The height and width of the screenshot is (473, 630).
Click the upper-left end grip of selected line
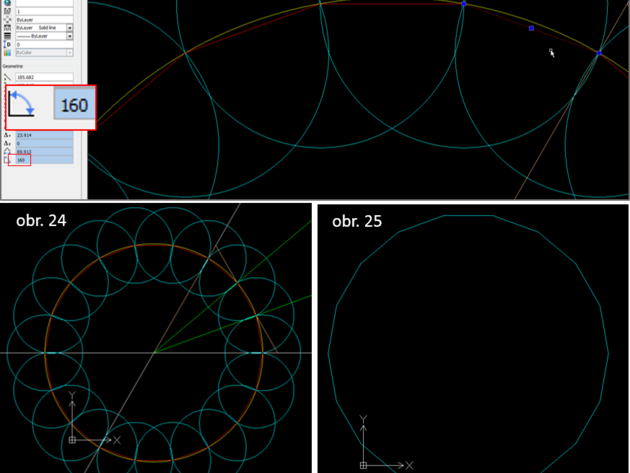click(x=464, y=4)
